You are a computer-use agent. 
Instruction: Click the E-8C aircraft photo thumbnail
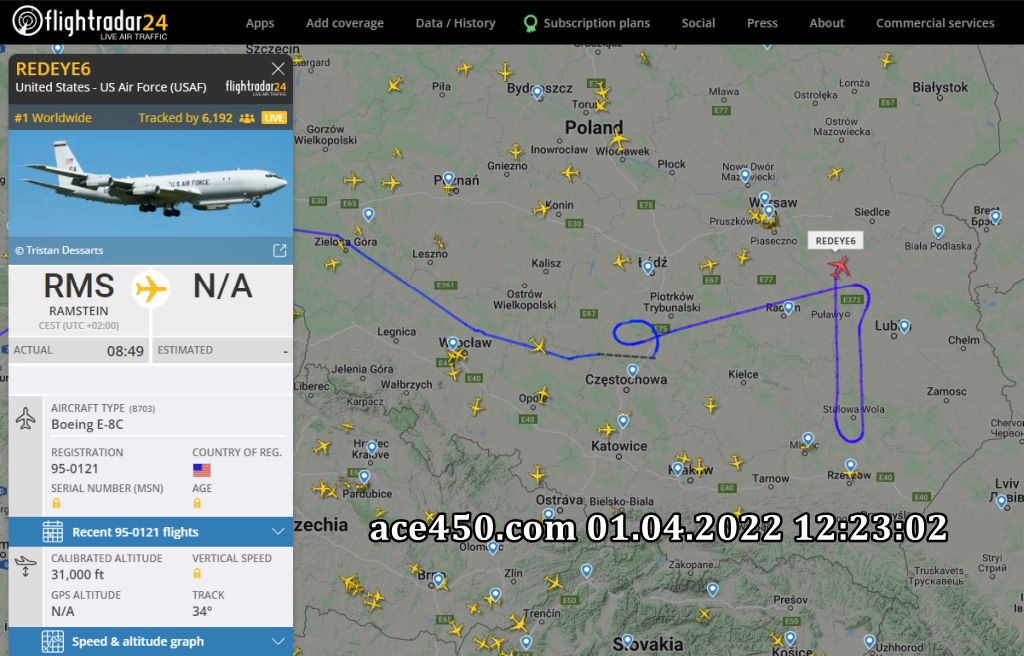tap(151, 184)
